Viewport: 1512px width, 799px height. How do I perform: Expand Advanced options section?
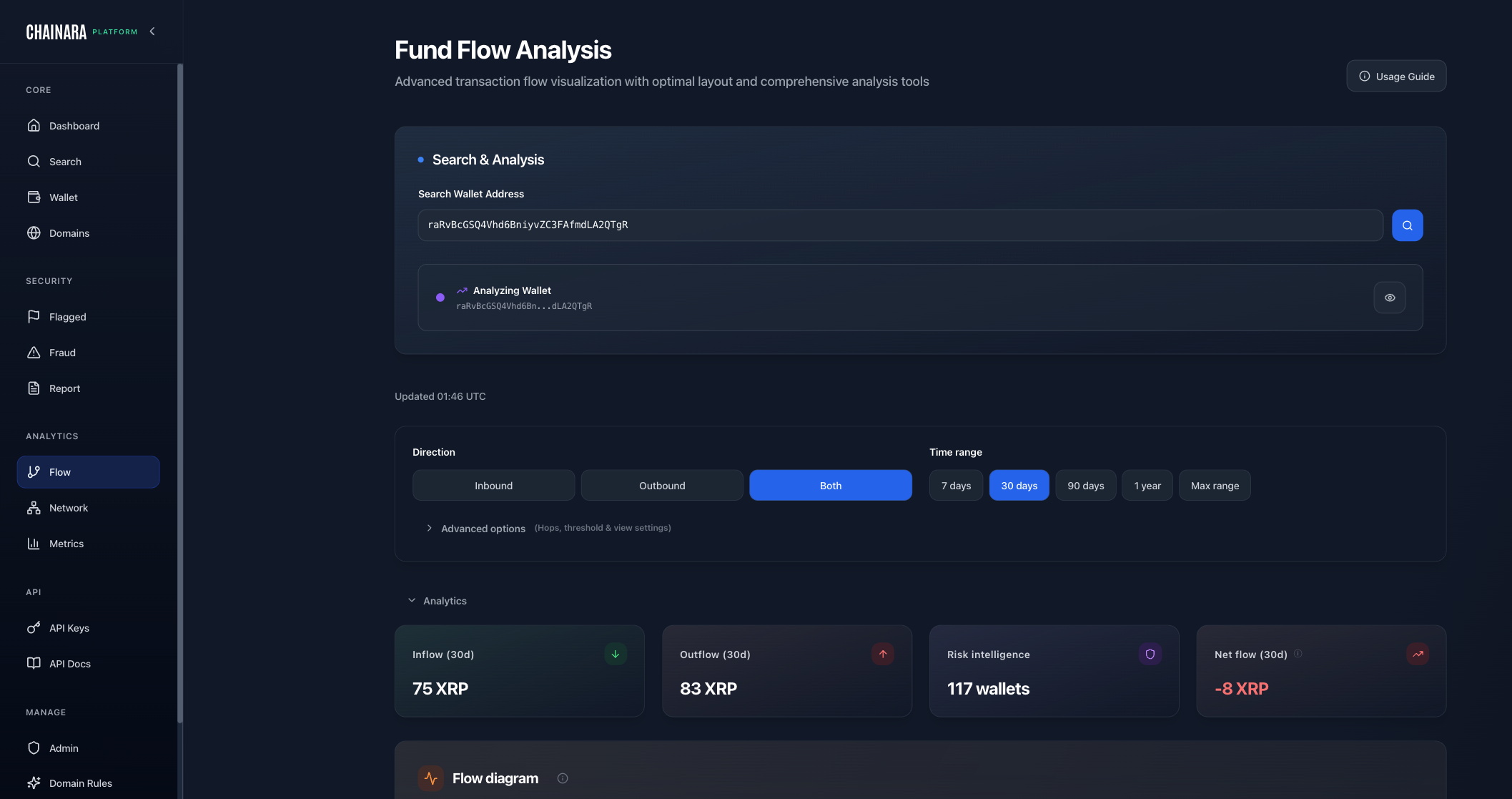coord(548,529)
